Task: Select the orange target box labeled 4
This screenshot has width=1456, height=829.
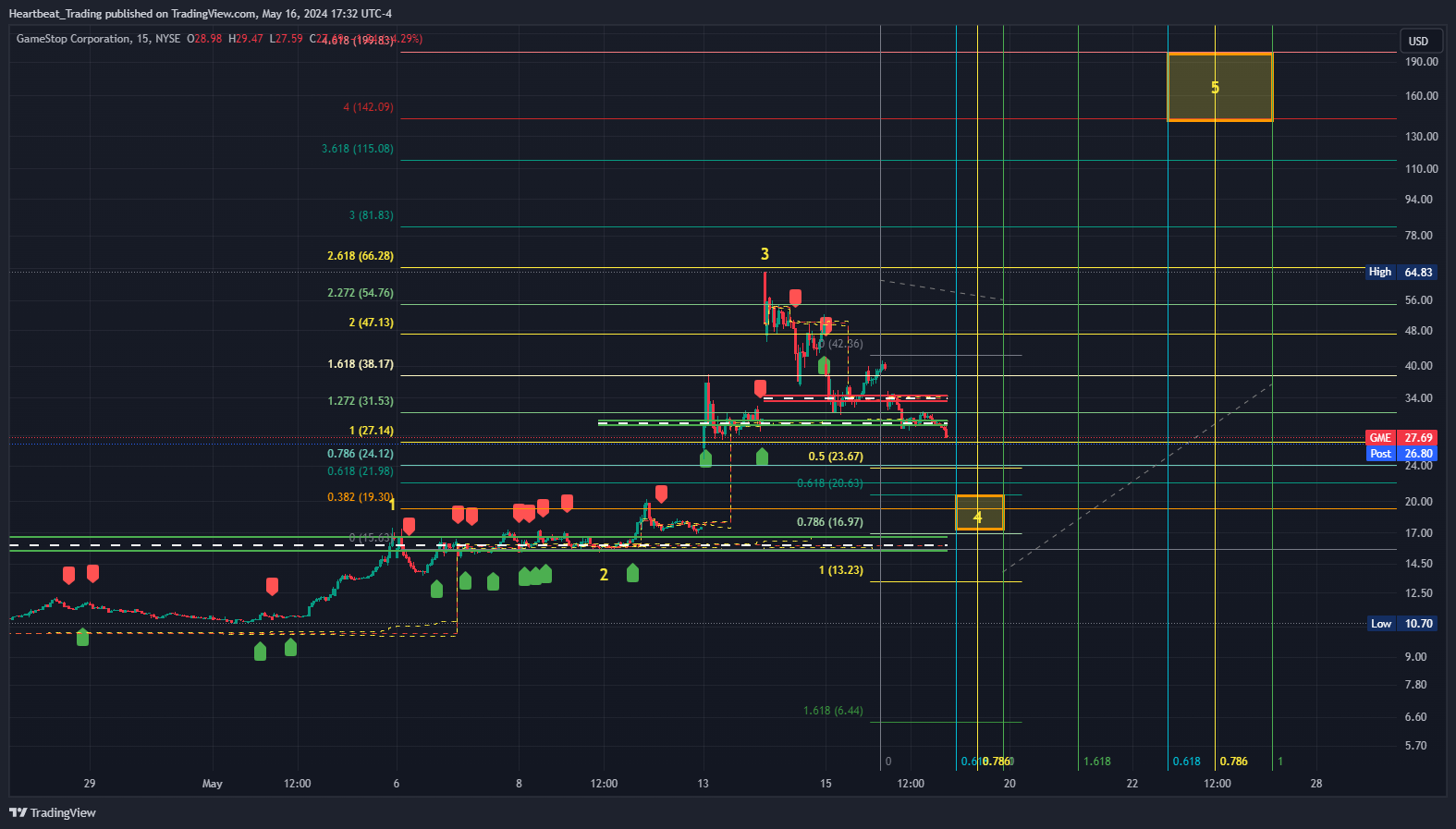Action: coord(979,513)
